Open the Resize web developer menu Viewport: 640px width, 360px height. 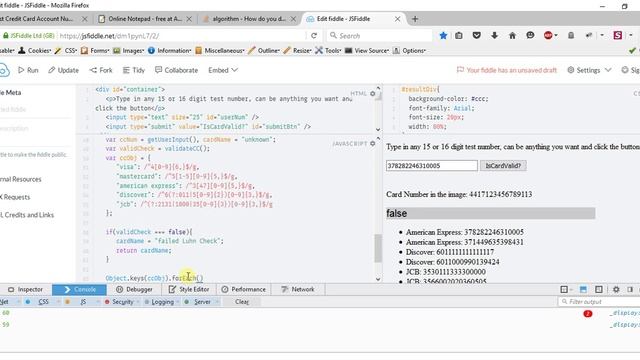click(298, 51)
